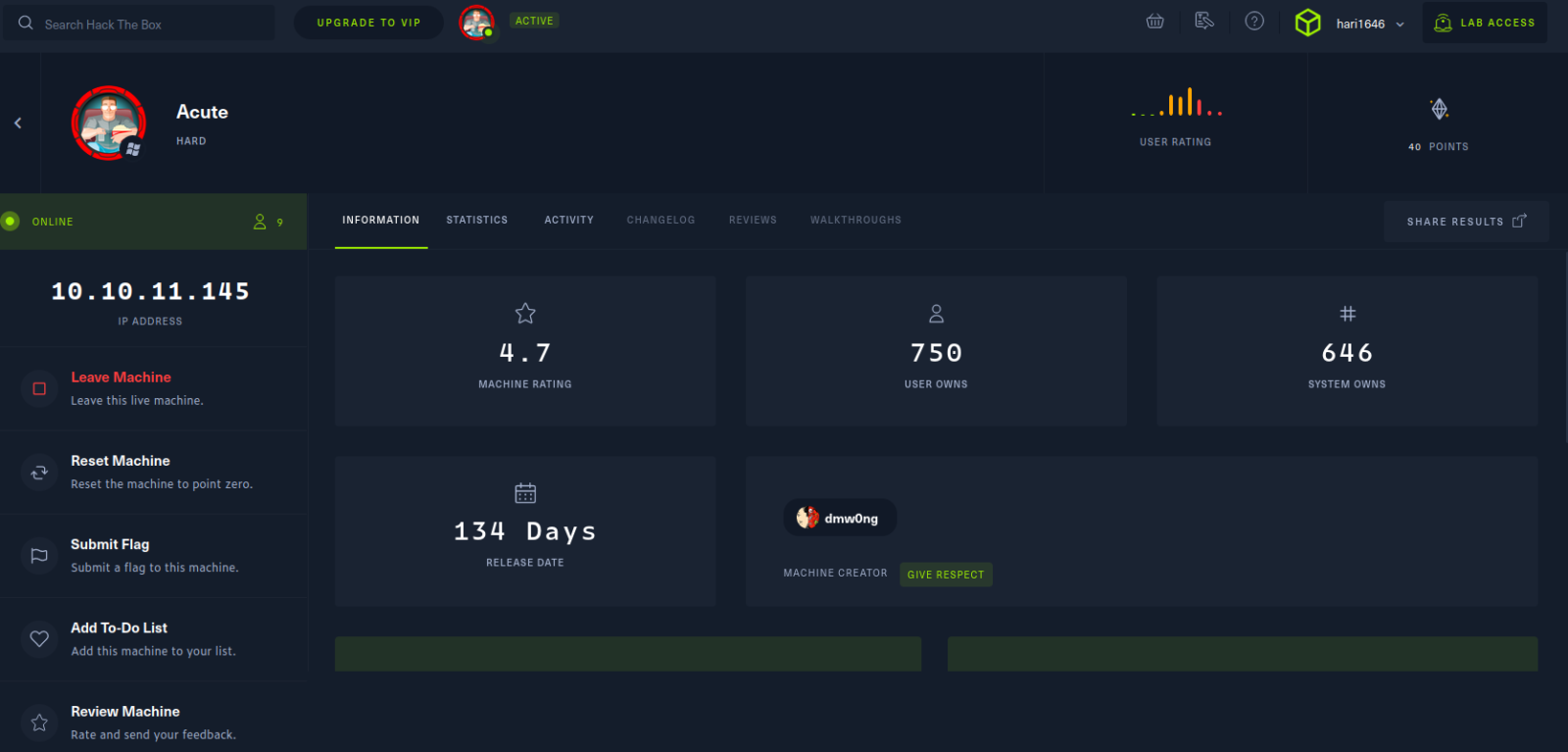This screenshot has height=752, width=1568.
Task: Click the green ONLINE status indicator
Action: [11, 222]
